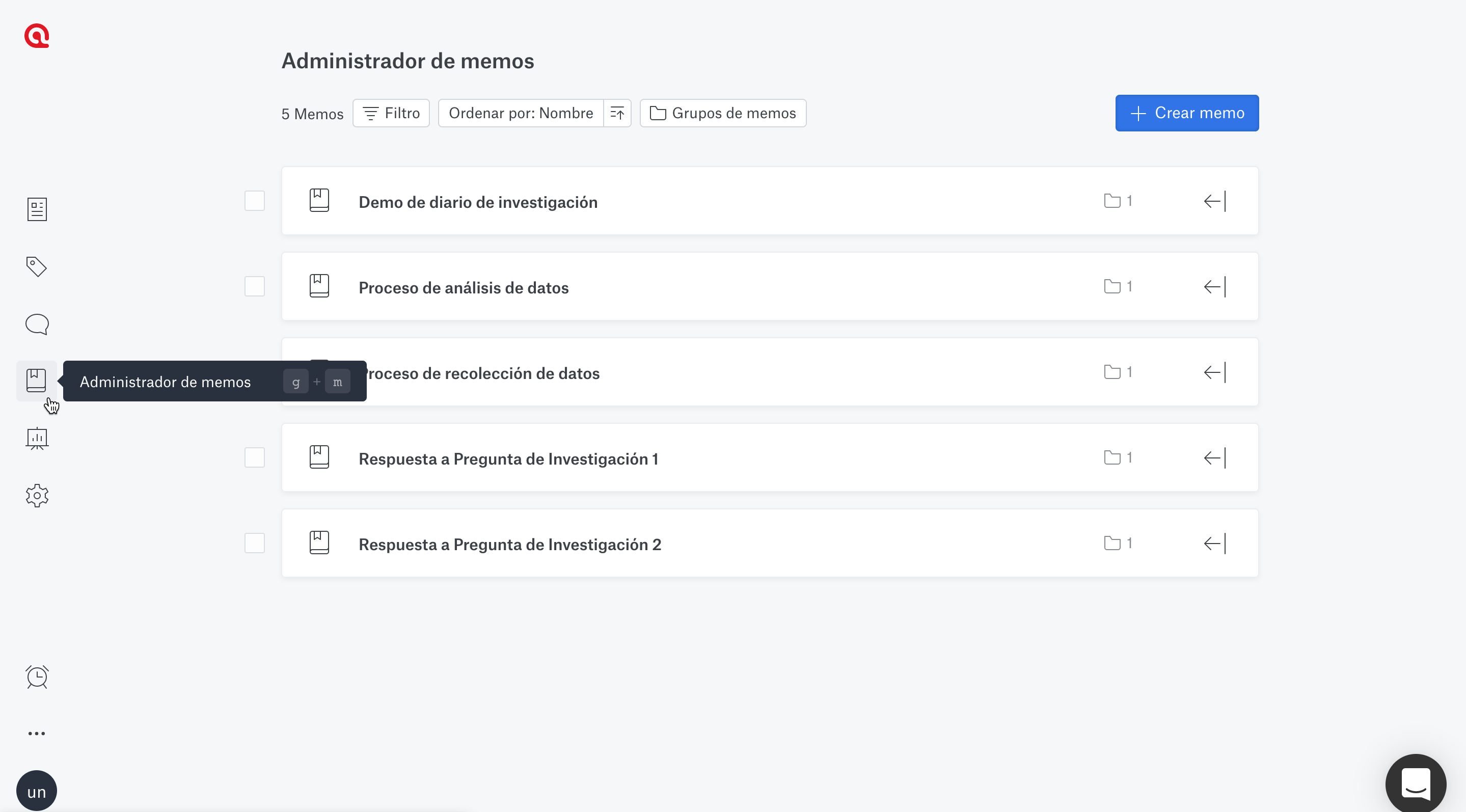Expand the Filtro options
Screen dimensions: 1466x812
391,113
